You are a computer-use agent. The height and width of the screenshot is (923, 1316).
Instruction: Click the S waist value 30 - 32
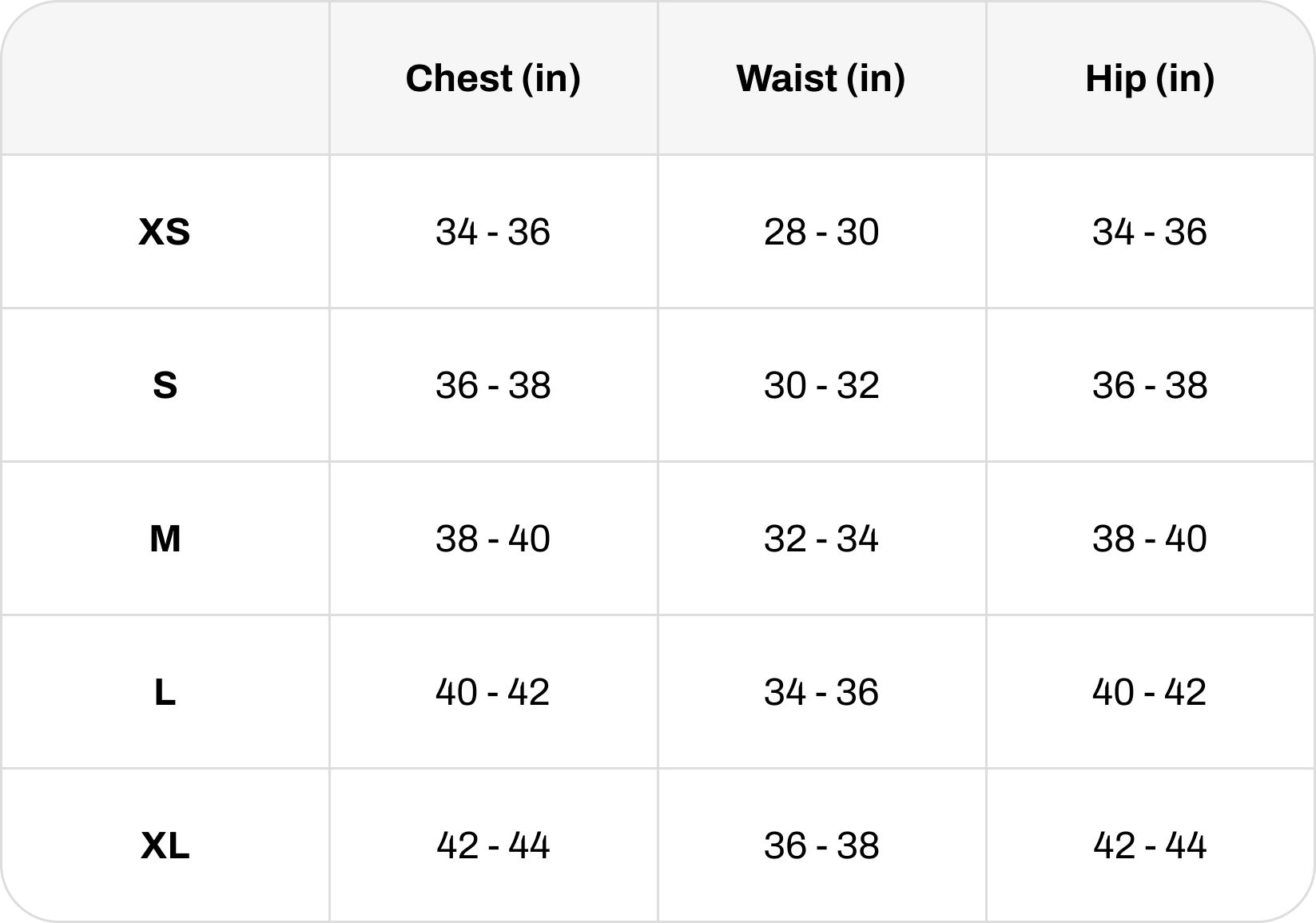click(821, 385)
